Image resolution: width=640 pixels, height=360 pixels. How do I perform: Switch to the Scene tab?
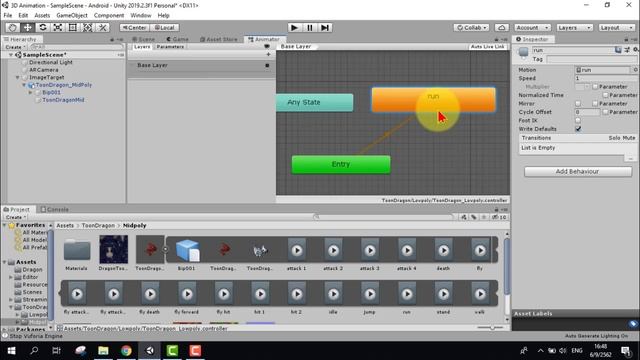[143, 39]
